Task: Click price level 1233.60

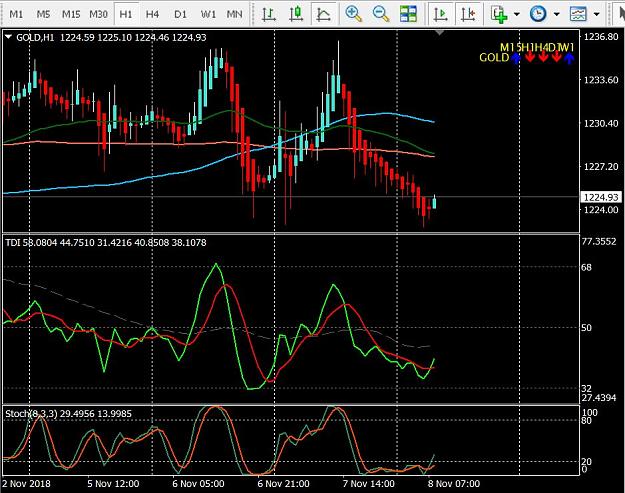Action: click(x=601, y=80)
